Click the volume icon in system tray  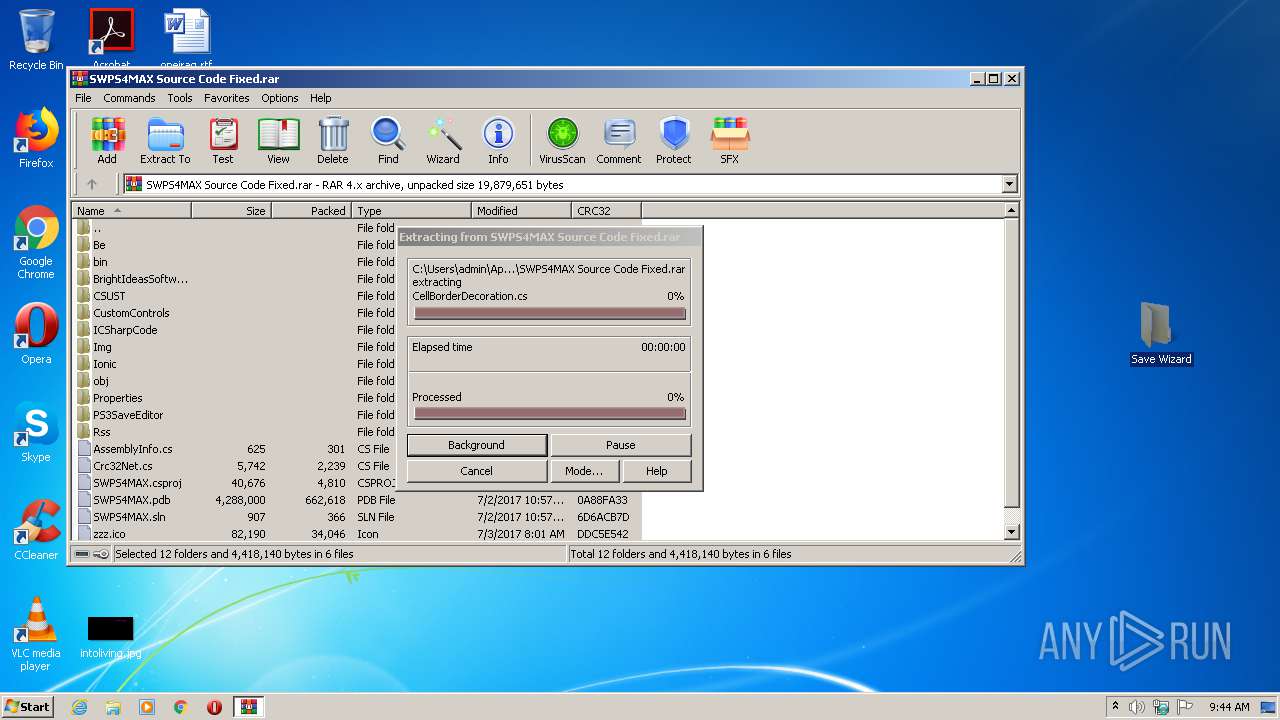1137,707
